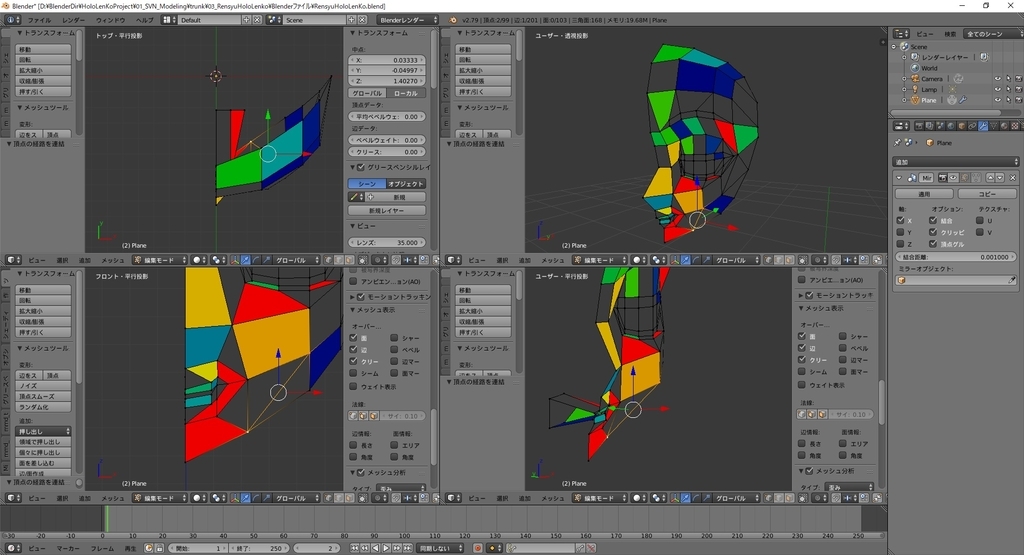
Task: Click the 新規レイヤー button
Action: tap(387, 210)
